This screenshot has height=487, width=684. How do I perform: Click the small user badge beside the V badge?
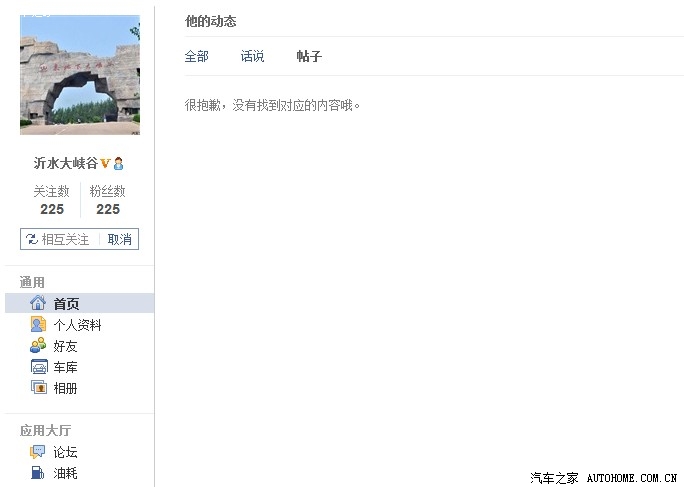tap(118, 163)
